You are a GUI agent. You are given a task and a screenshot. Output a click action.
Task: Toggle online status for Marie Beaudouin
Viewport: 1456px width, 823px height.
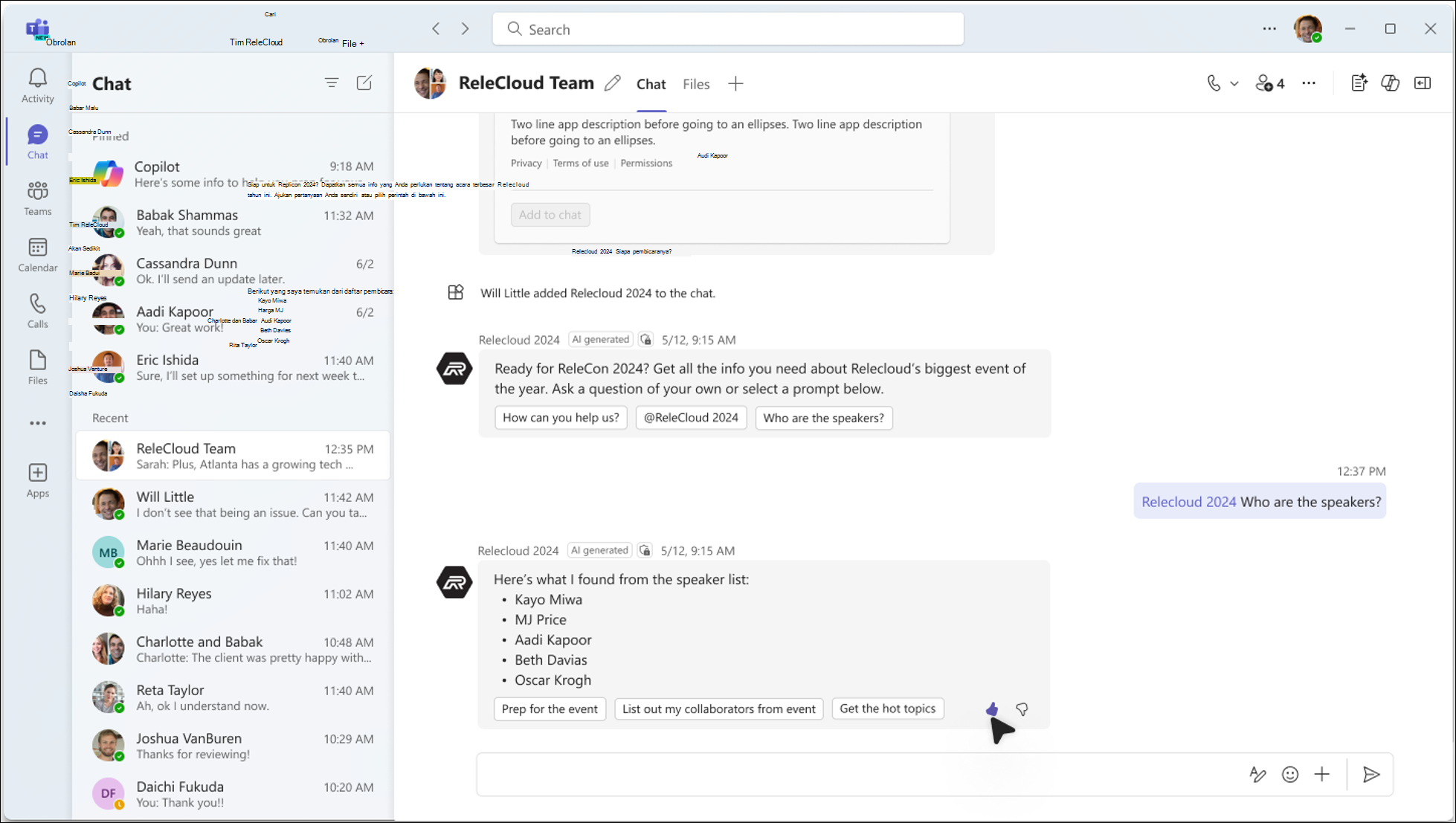tap(121, 563)
